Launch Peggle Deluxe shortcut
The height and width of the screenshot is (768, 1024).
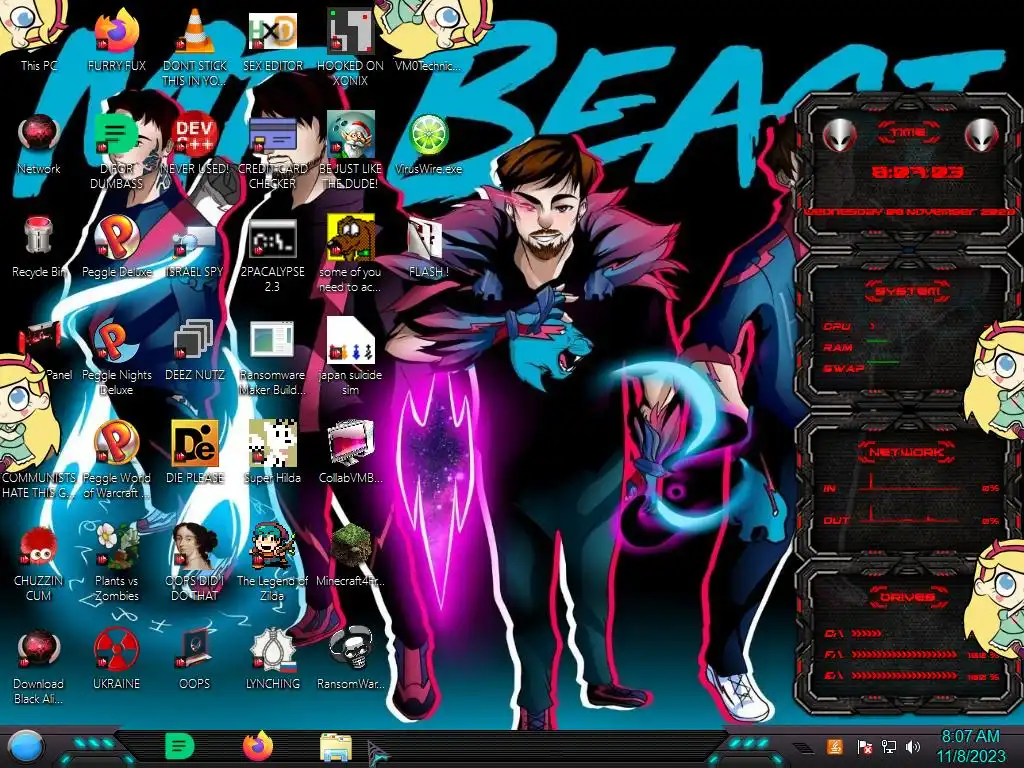116,245
